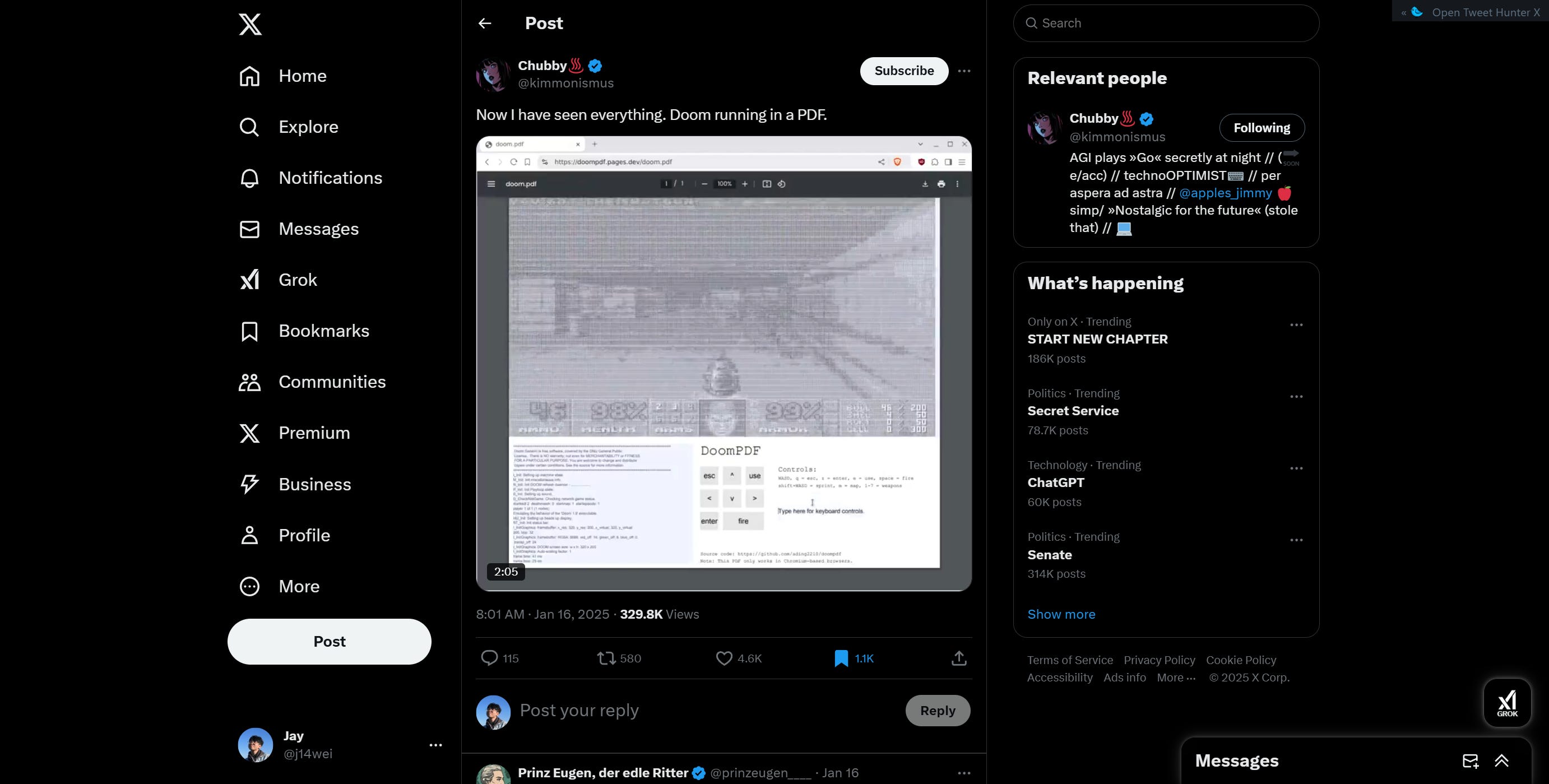
Task: Click the floating Grok button
Action: [1507, 703]
